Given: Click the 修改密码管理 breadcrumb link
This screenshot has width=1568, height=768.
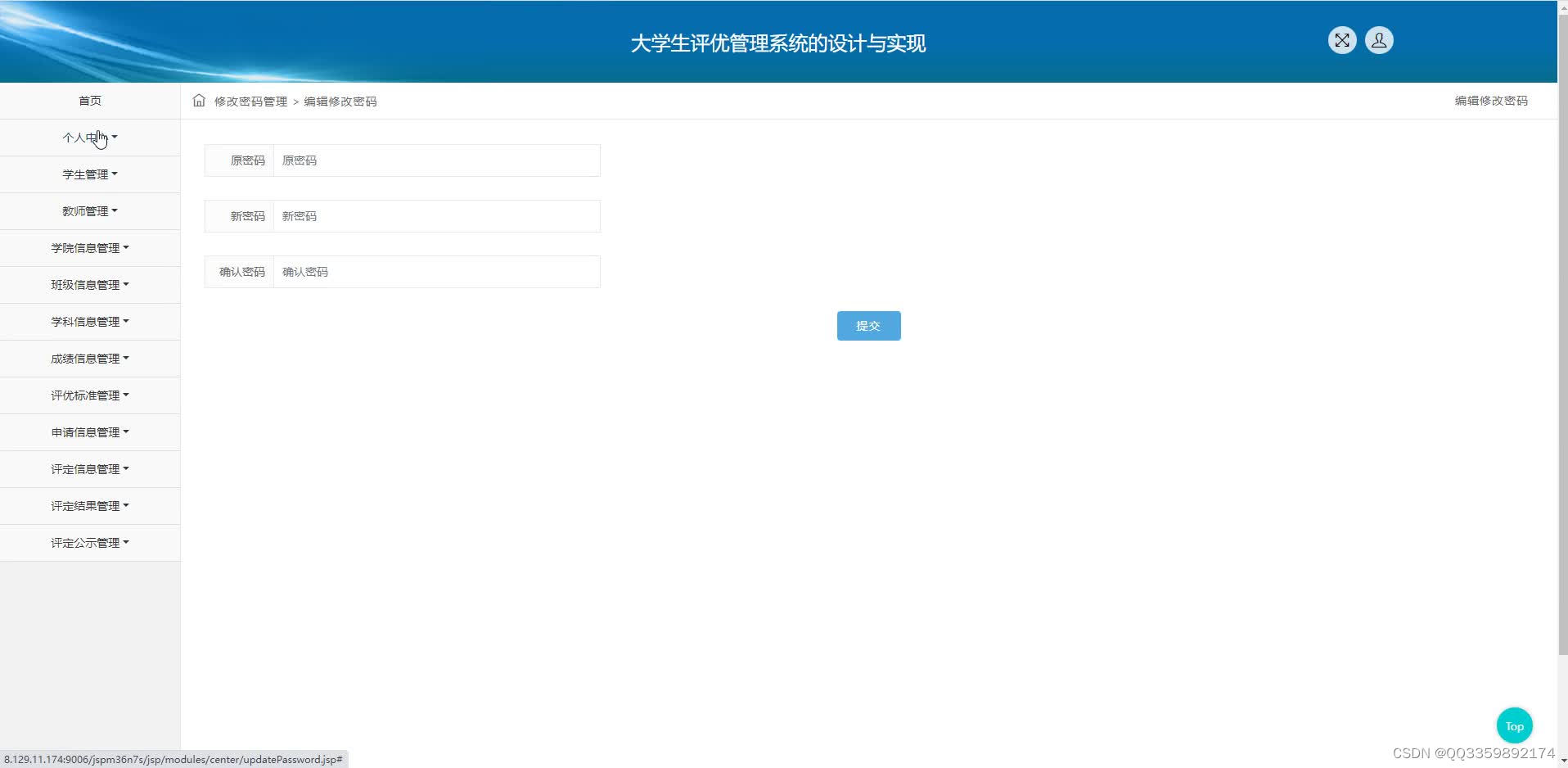Looking at the screenshot, I should (250, 102).
